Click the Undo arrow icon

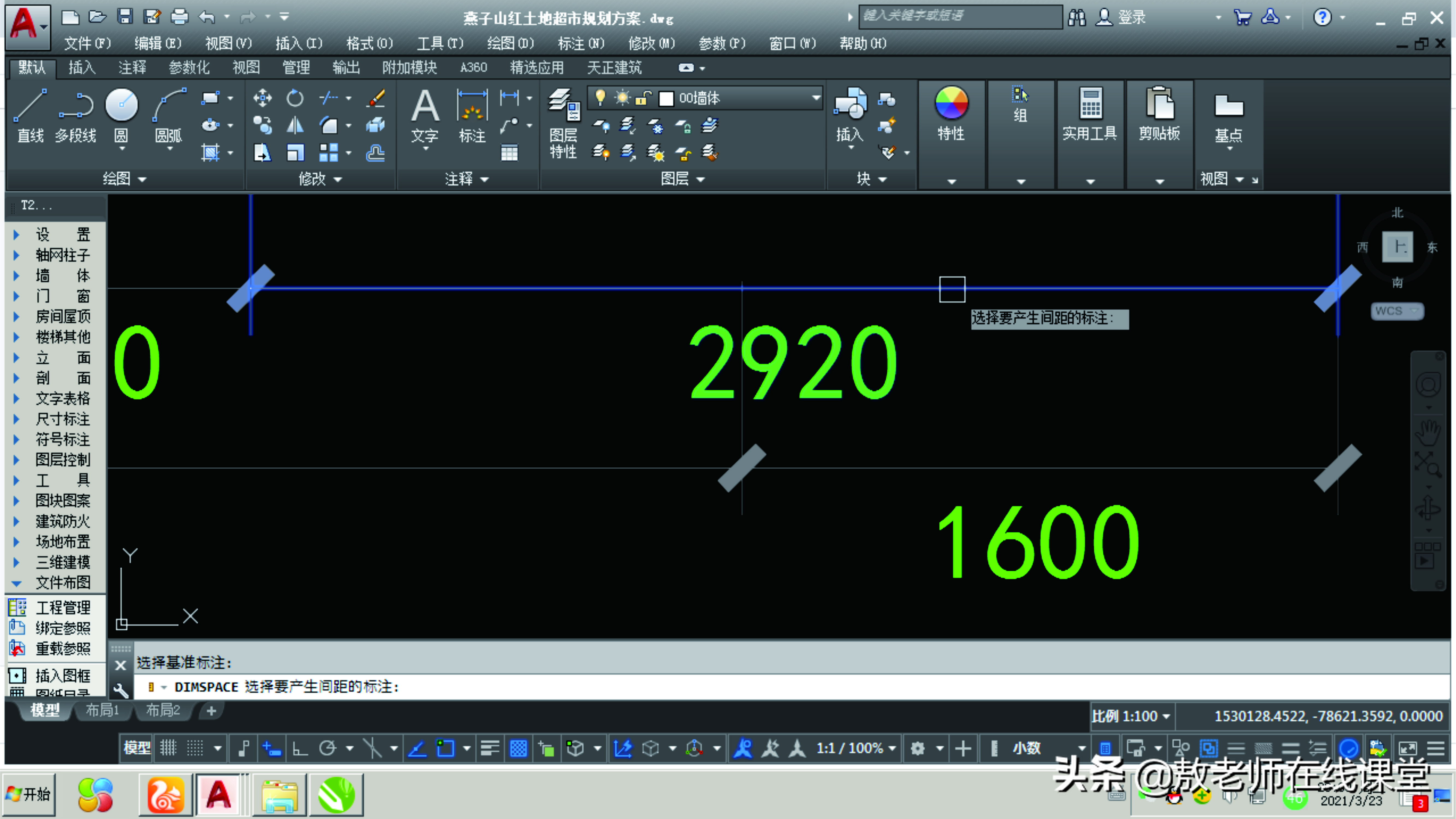207,17
